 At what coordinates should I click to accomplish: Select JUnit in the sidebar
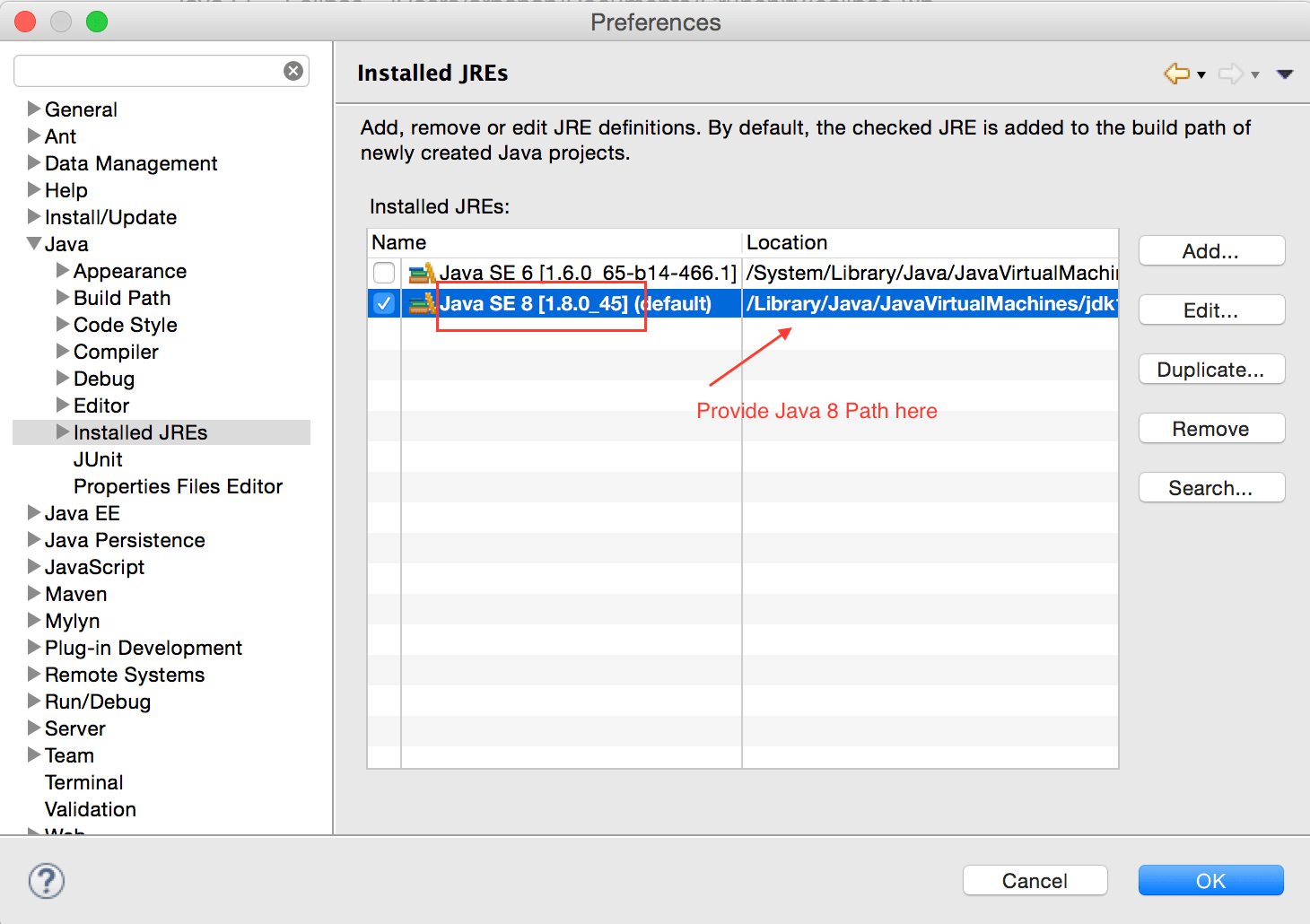(98, 458)
